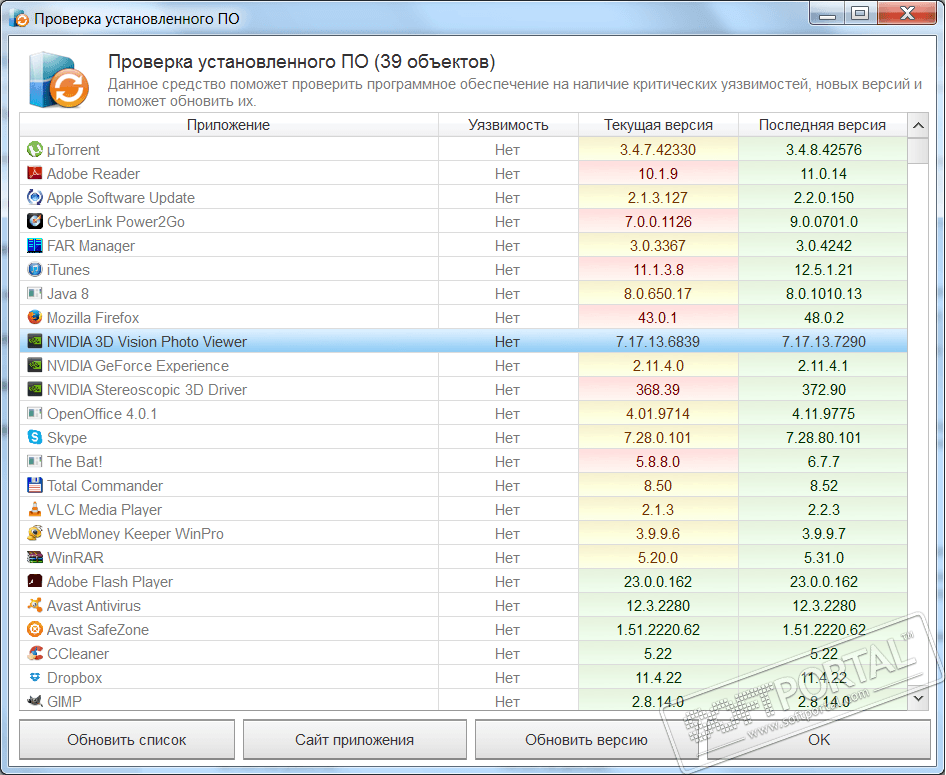This screenshot has height=775, width=946.
Task: Select the Adobe Reader row name
Action: tap(93, 174)
